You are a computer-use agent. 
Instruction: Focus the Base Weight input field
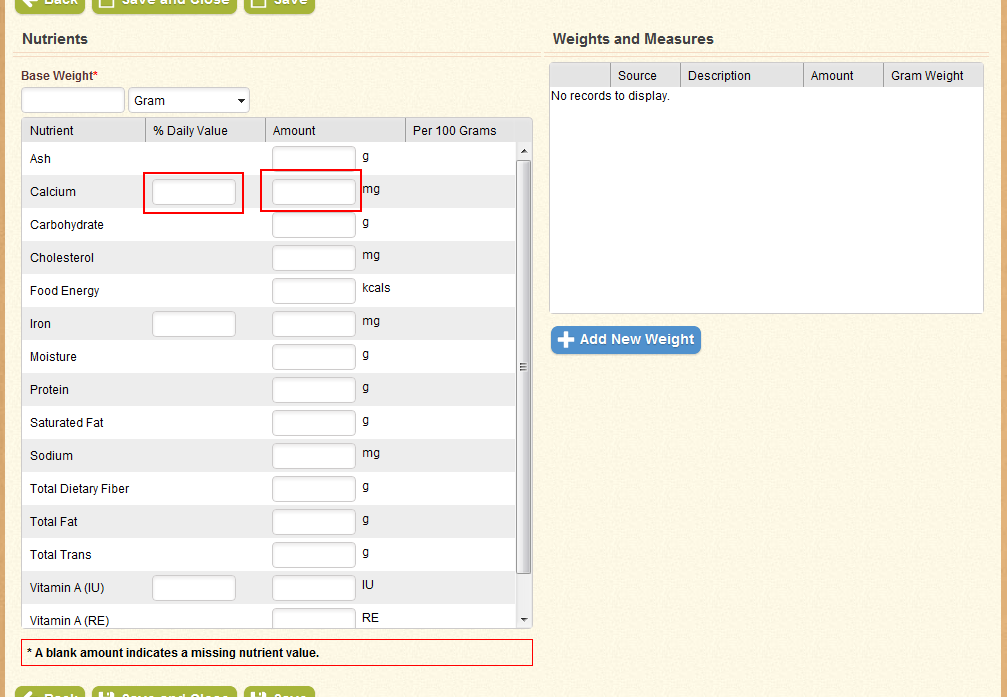73,101
